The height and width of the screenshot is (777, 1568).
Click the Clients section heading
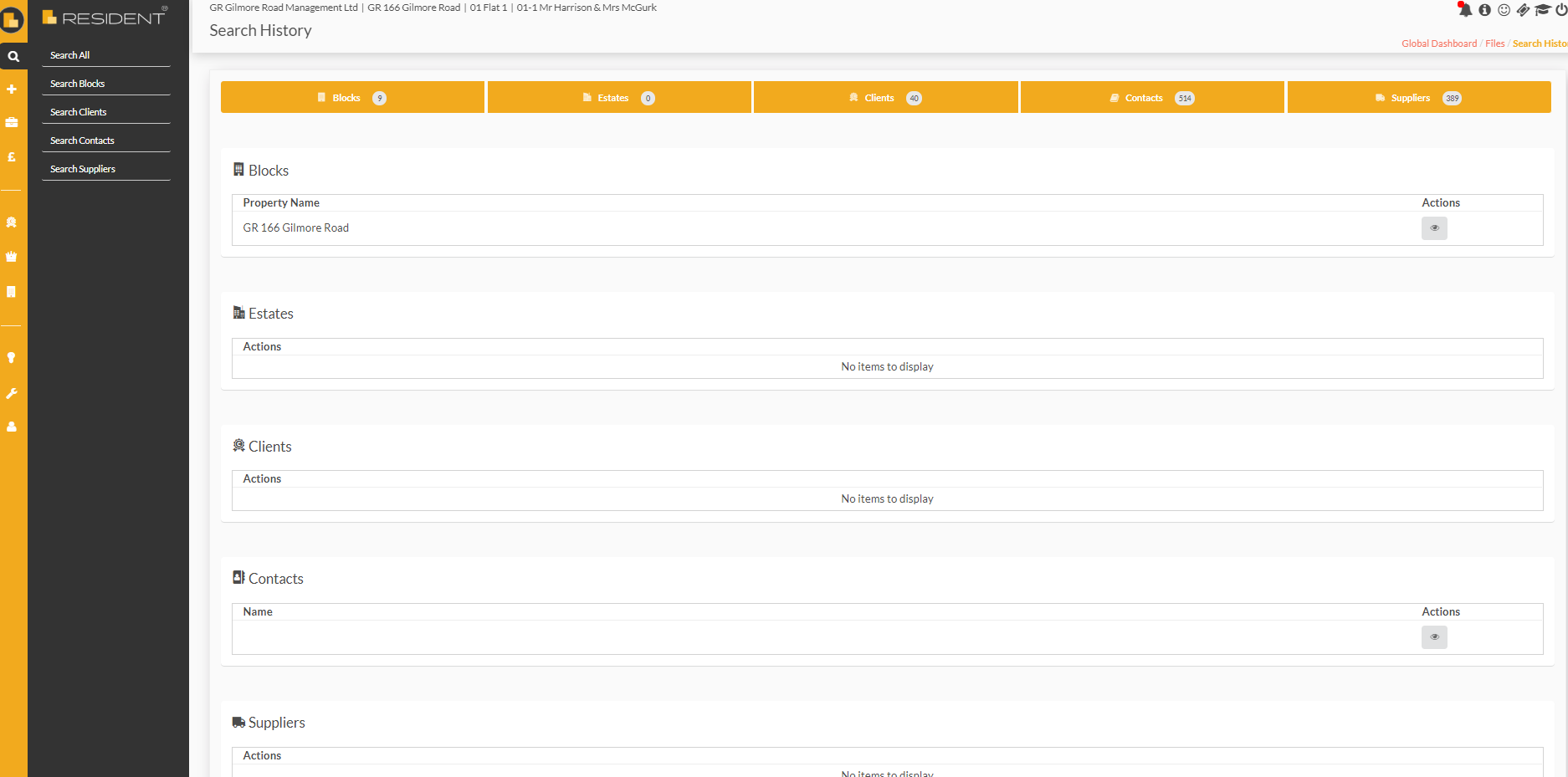pyautogui.click(x=270, y=447)
